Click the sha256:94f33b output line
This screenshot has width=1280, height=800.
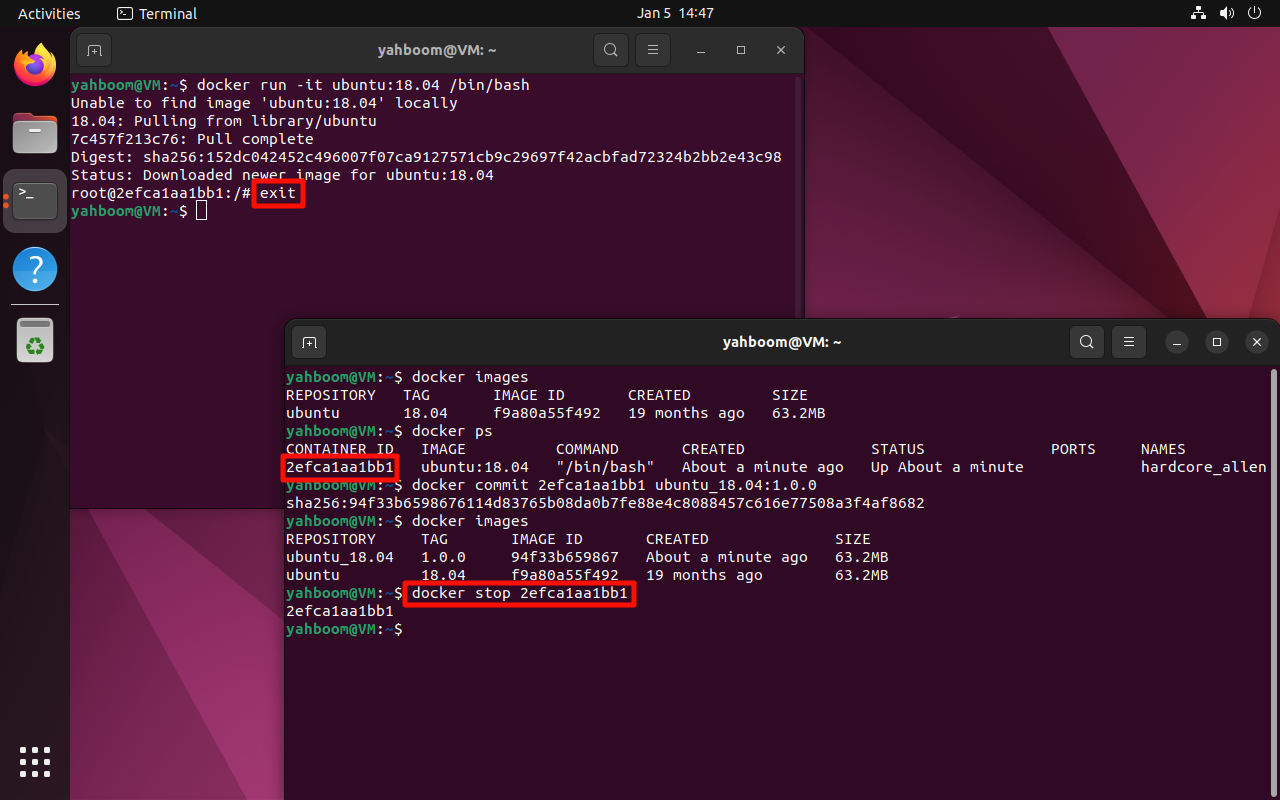tap(605, 503)
